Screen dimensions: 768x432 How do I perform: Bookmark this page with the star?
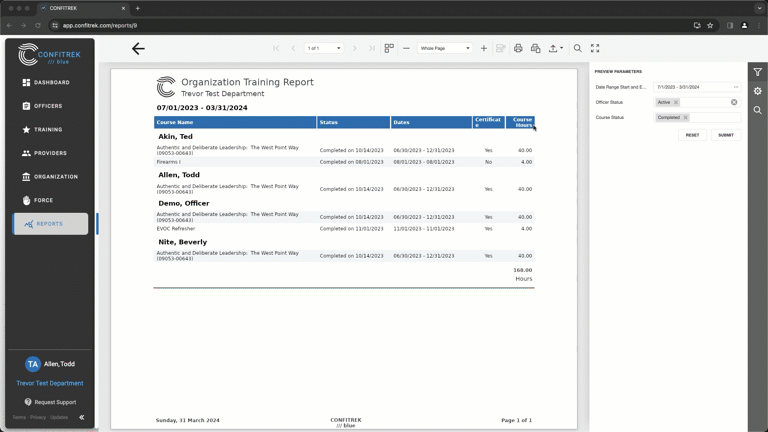point(710,25)
